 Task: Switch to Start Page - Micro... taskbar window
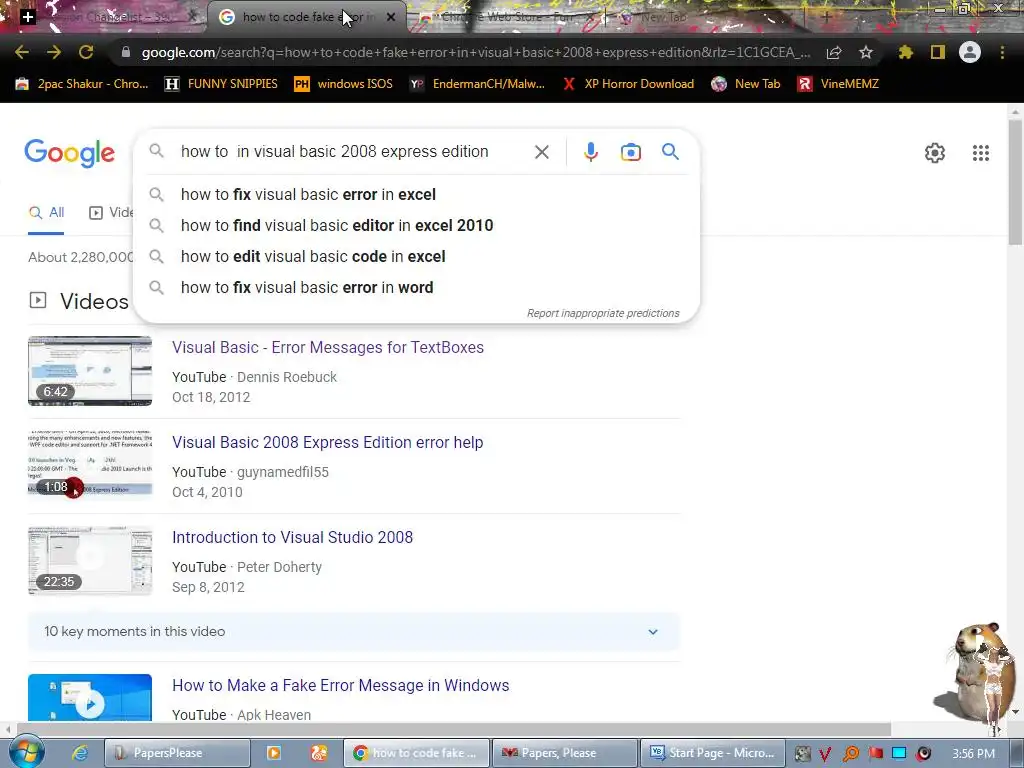(x=712, y=753)
